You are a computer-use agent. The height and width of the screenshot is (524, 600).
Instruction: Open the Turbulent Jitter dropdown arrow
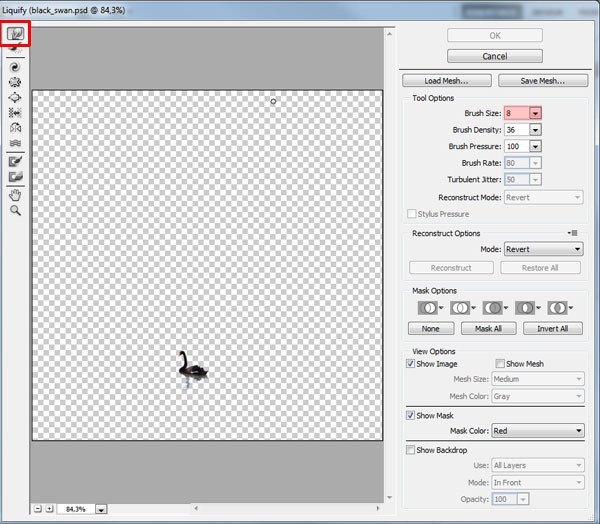click(535, 180)
